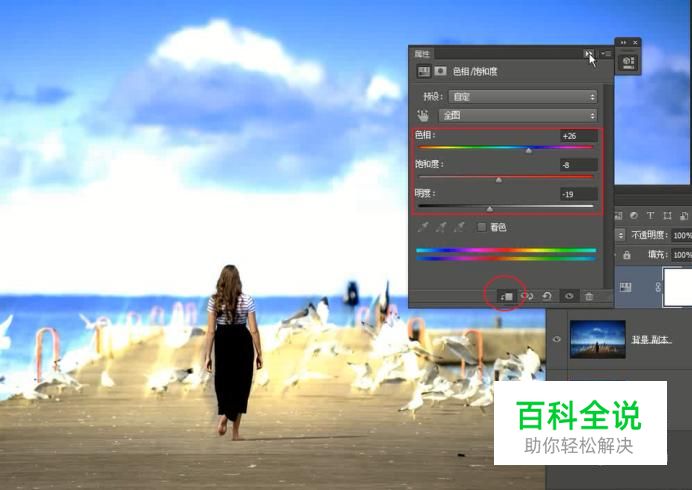
Task: Click the lock all layer icon
Action: pos(627,255)
